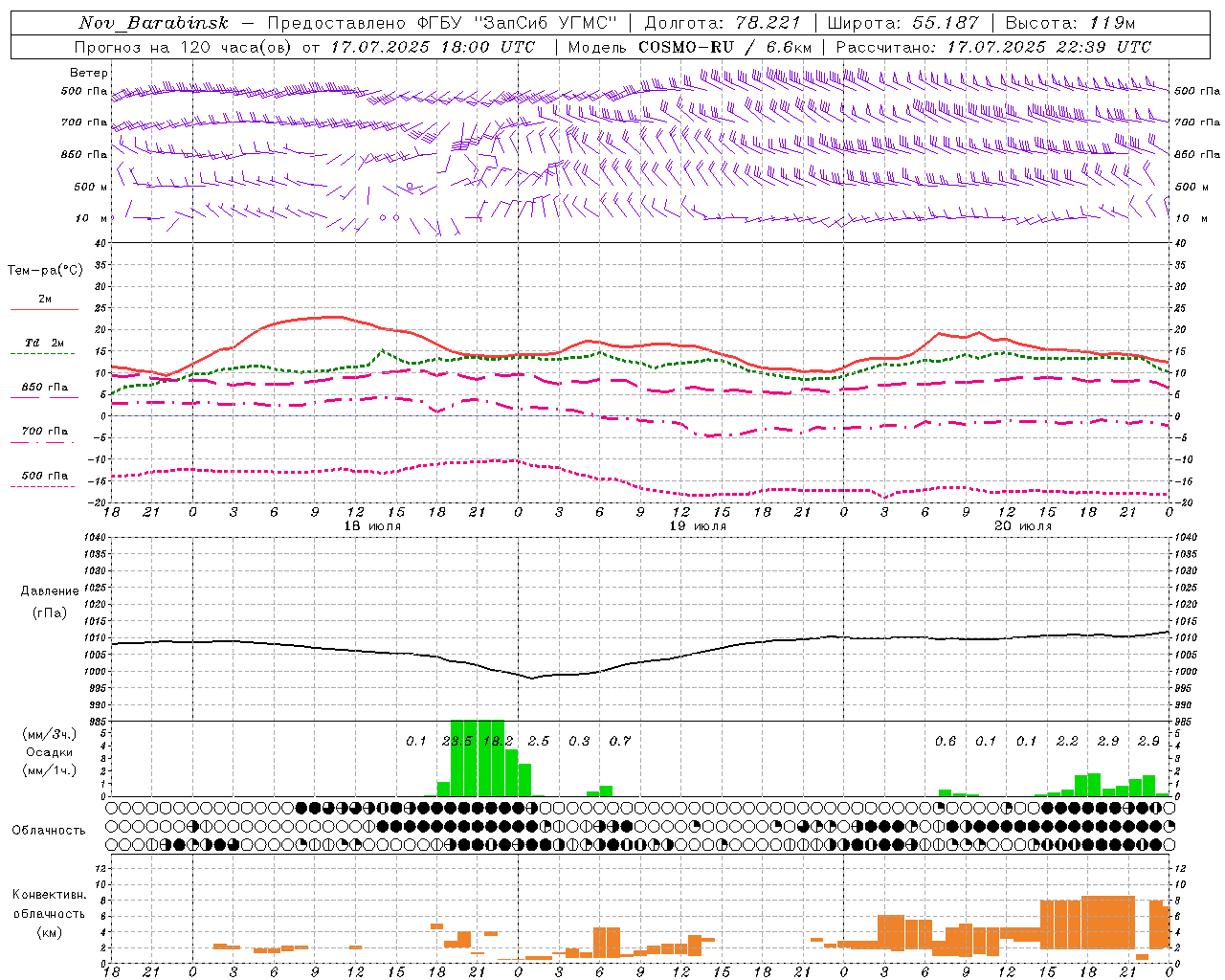Click the 850 гПа entry in temperature legend

[45, 388]
